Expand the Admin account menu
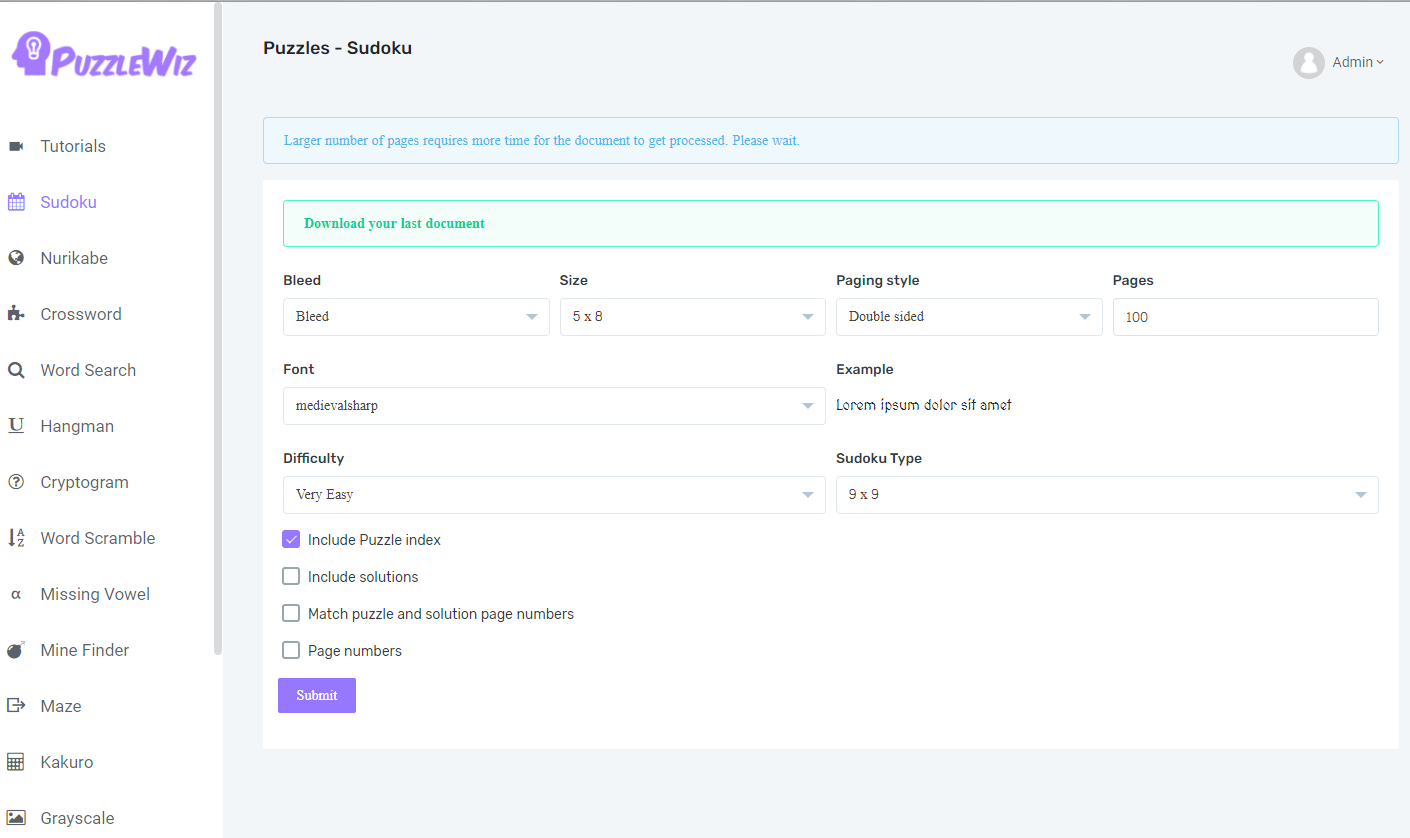Image resolution: width=1410 pixels, height=838 pixels. tap(1358, 62)
